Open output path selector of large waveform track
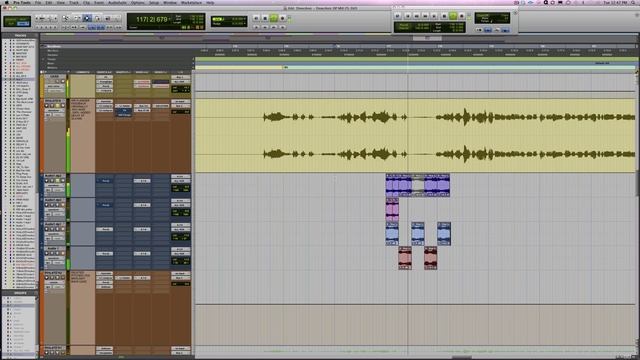 180,106
